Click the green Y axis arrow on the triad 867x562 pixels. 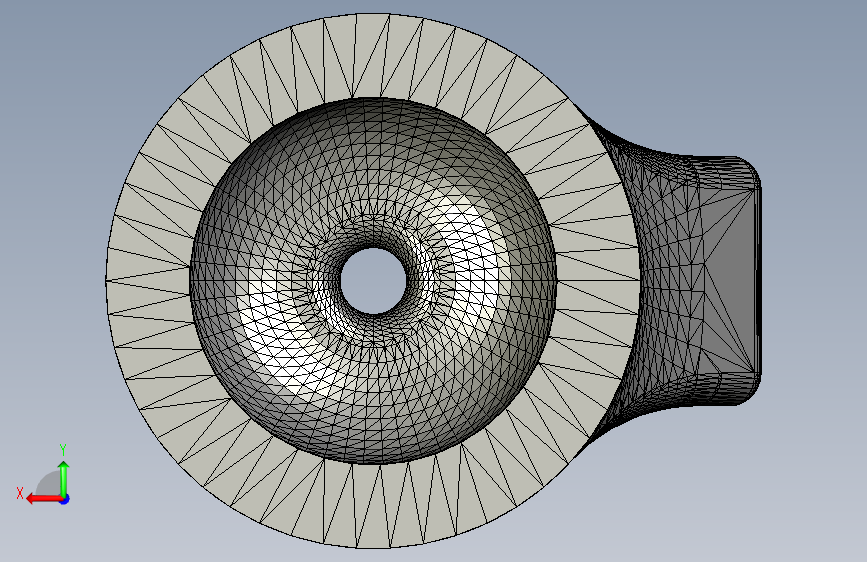coord(64,479)
